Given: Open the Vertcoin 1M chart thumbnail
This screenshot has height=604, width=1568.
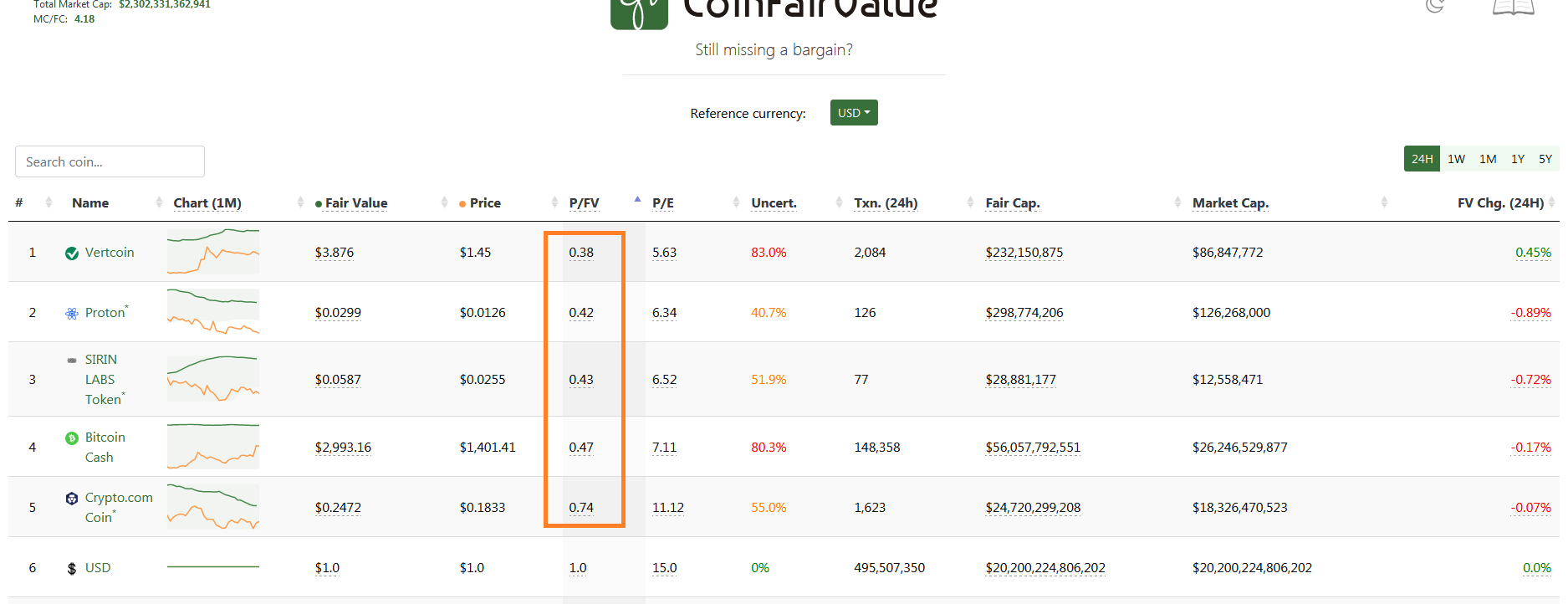Looking at the screenshot, I should pyautogui.click(x=213, y=251).
